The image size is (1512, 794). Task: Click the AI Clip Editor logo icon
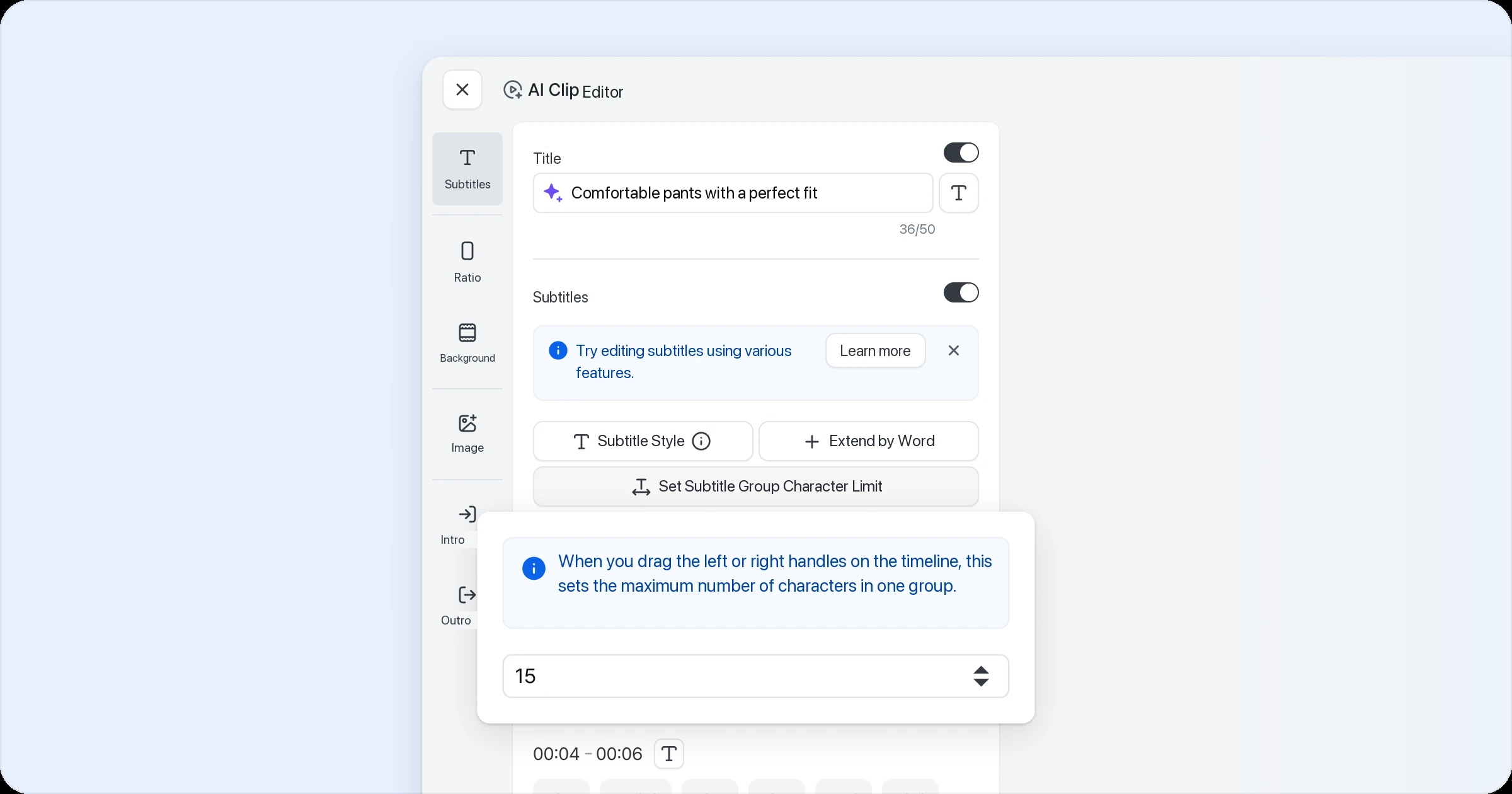coord(513,90)
